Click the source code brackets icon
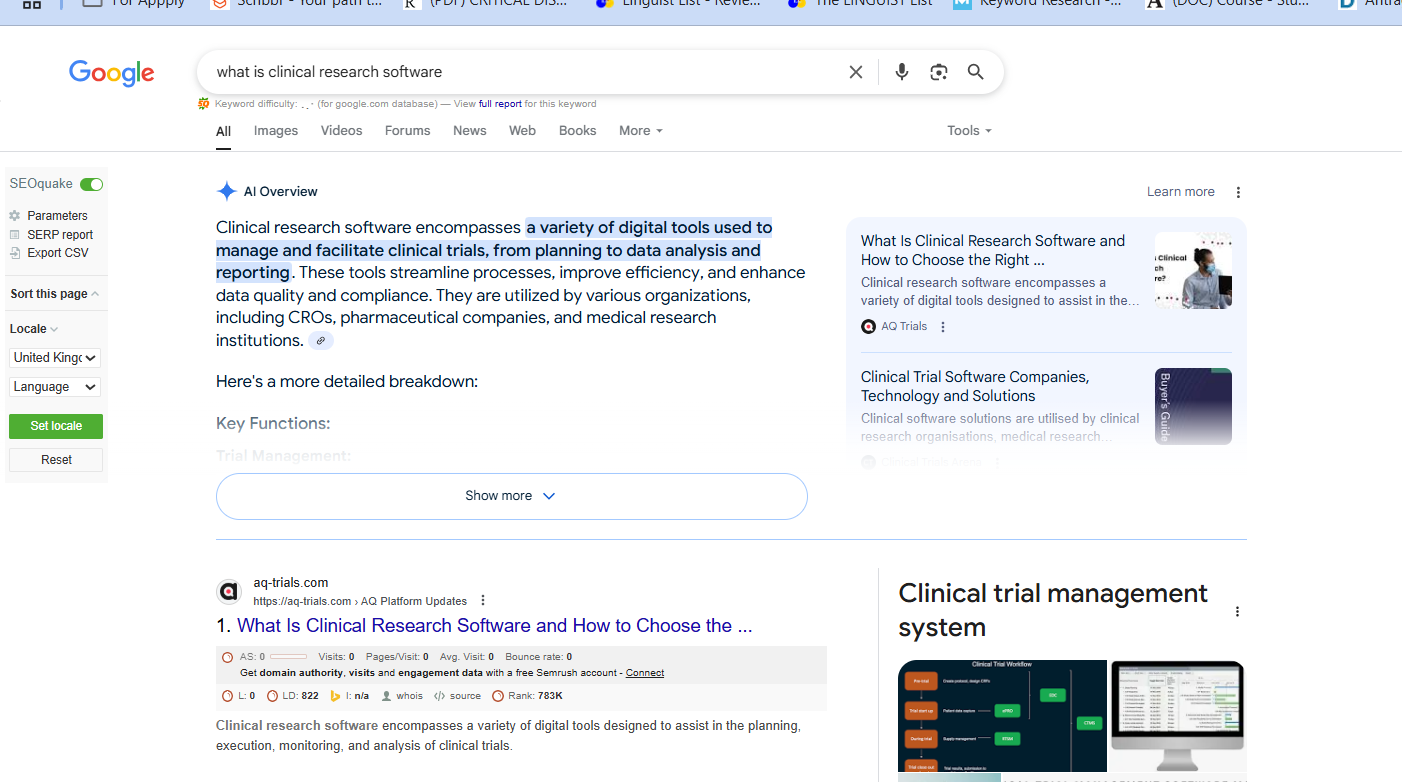This screenshot has width=1402, height=782. click(x=439, y=696)
